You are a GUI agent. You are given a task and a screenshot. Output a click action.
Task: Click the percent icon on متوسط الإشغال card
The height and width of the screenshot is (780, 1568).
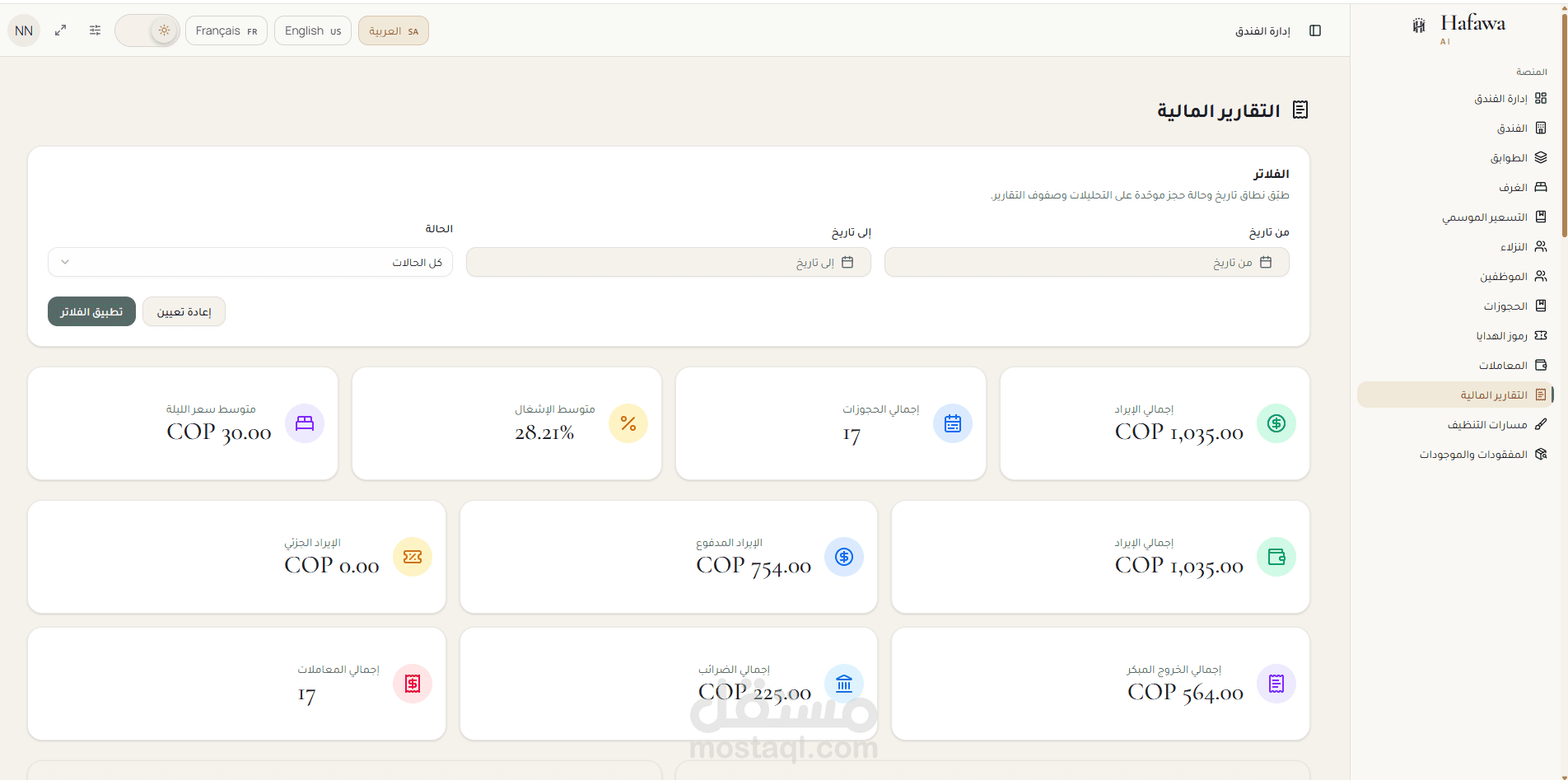click(628, 423)
